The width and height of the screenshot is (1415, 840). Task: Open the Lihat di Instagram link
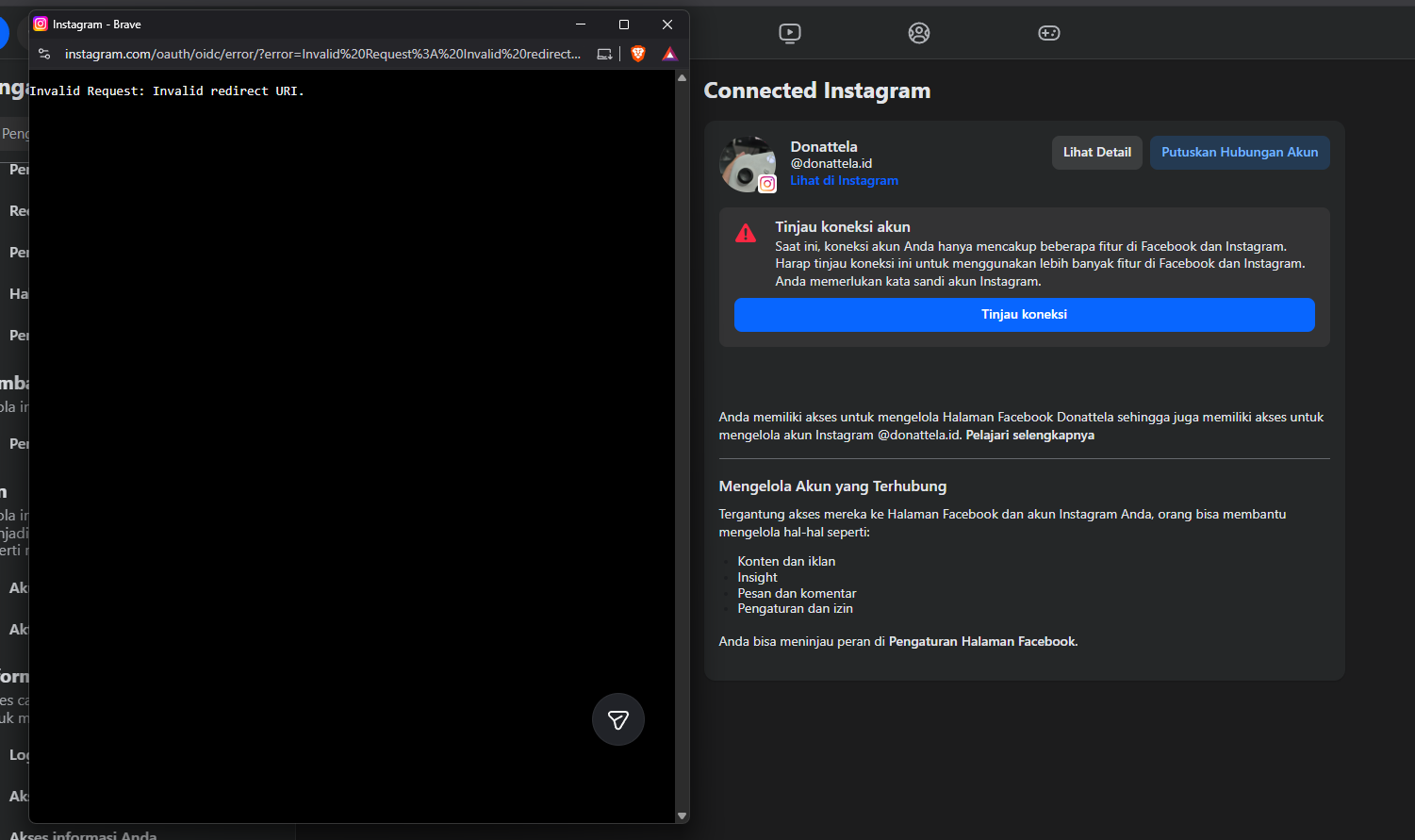click(x=844, y=181)
